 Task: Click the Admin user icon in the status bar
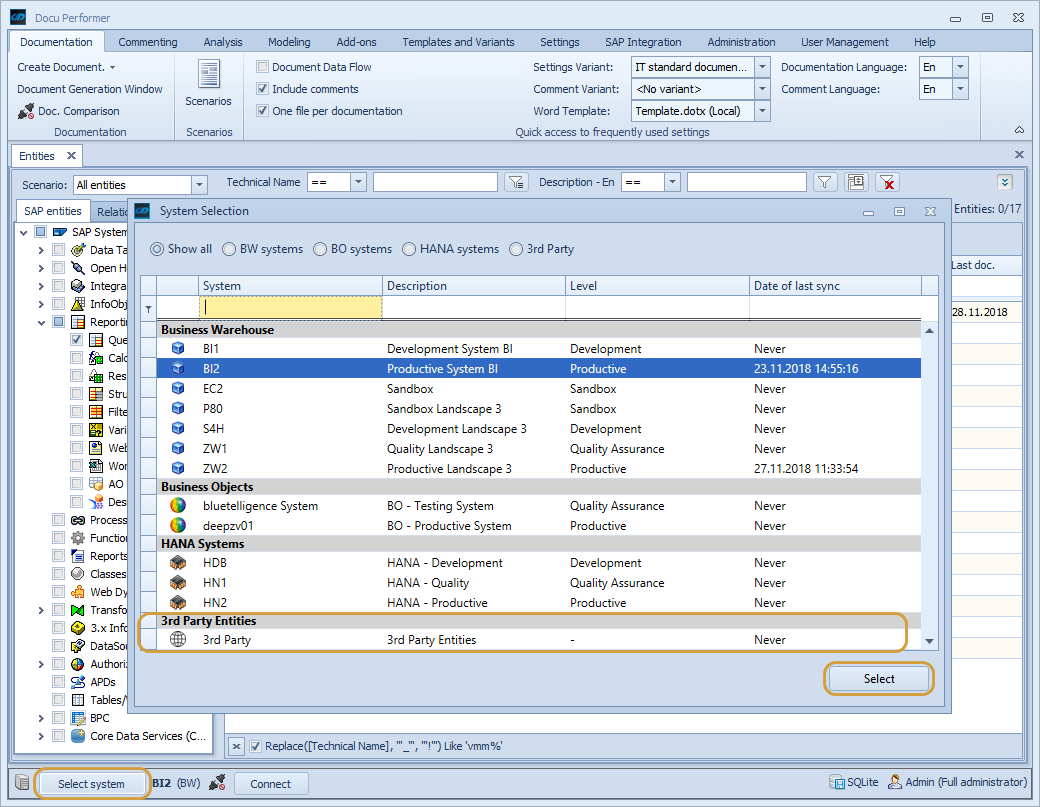click(896, 782)
